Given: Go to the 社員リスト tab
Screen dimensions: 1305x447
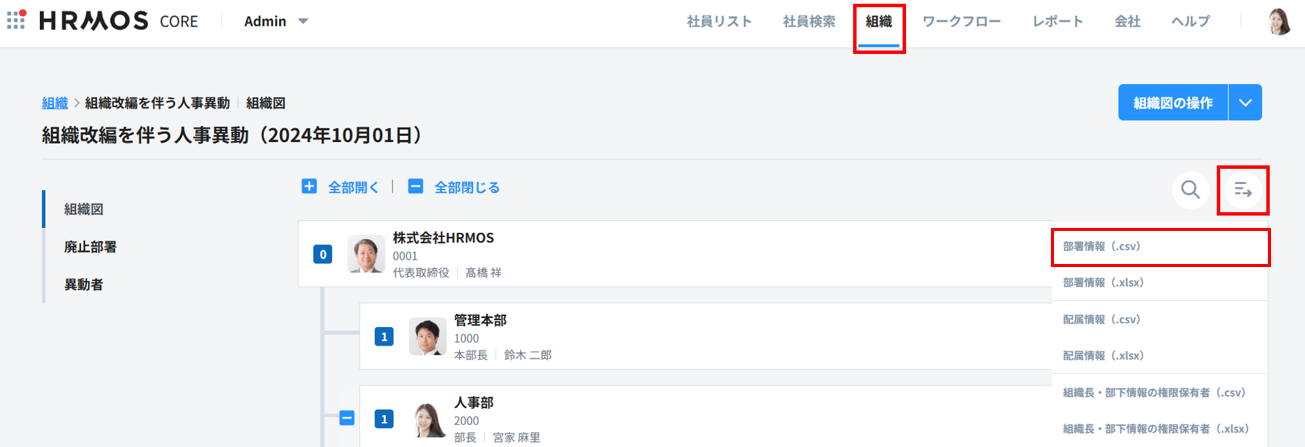Looking at the screenshot, I should (719, 21).
